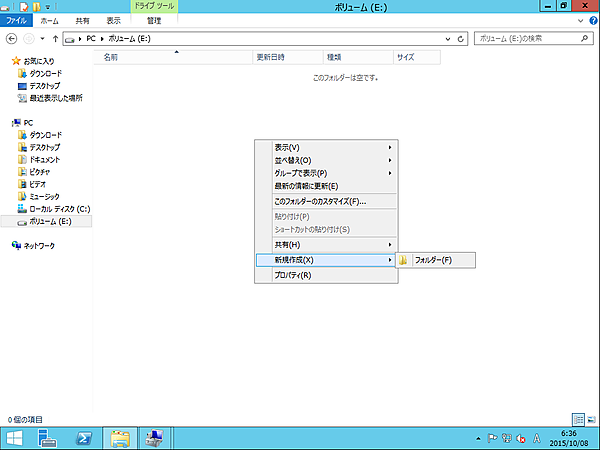Viewport: 600px width, 450px height.
Task: Open the 共有(H) context submenu
Action: [x=326, y=245]
